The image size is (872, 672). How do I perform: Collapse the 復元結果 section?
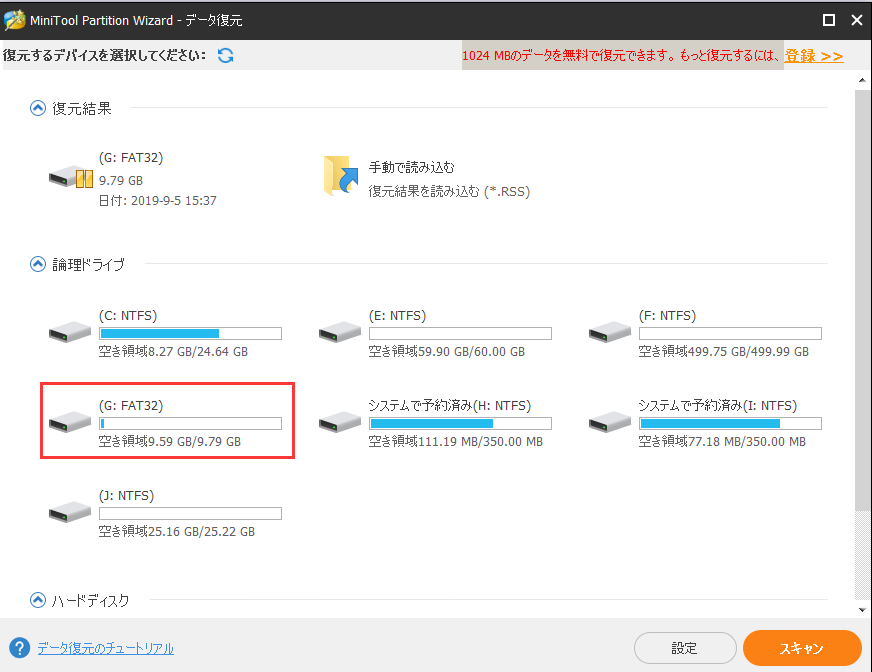pos(38,109)
